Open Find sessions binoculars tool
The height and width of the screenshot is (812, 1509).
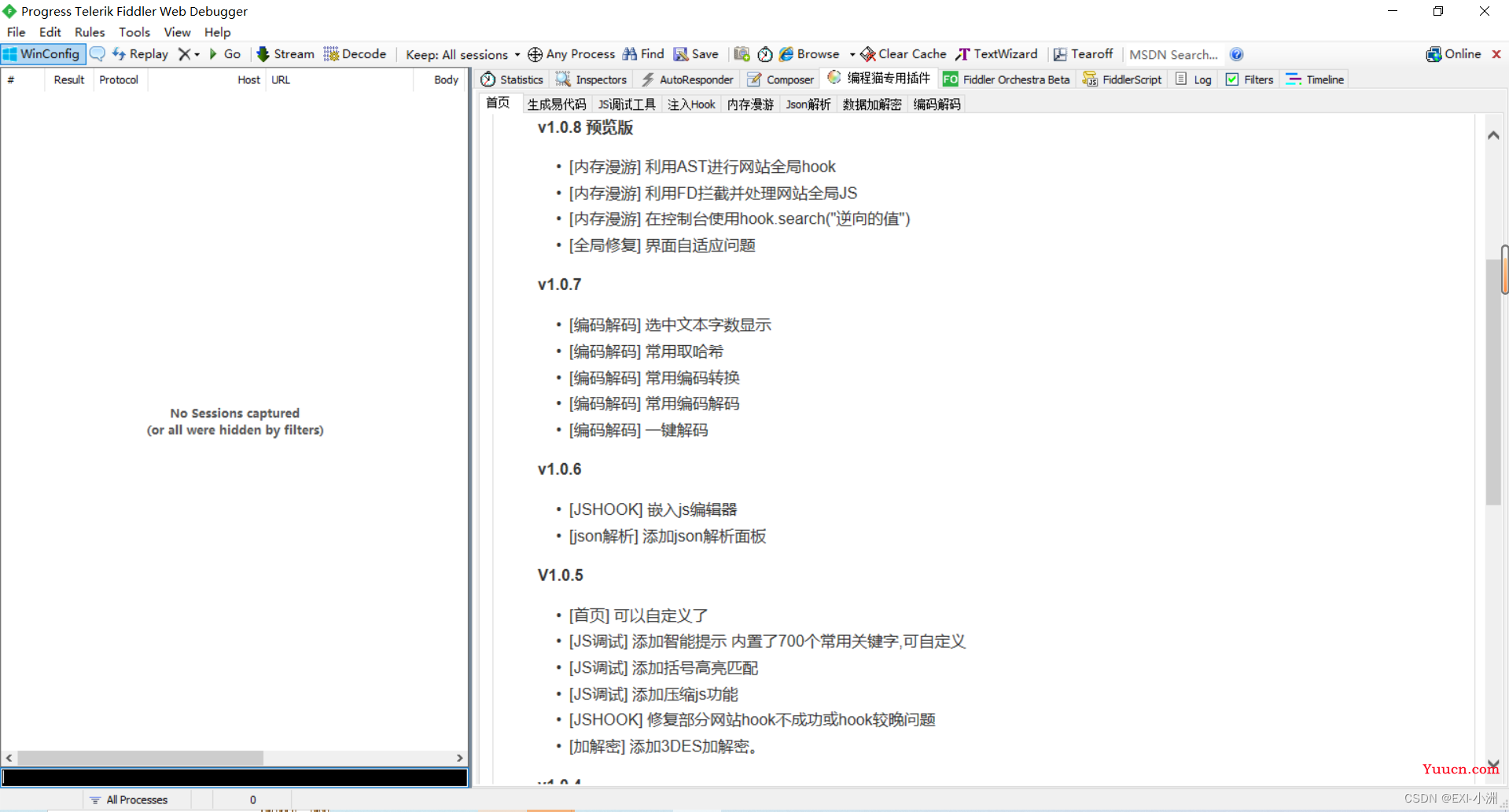[643, 54]
